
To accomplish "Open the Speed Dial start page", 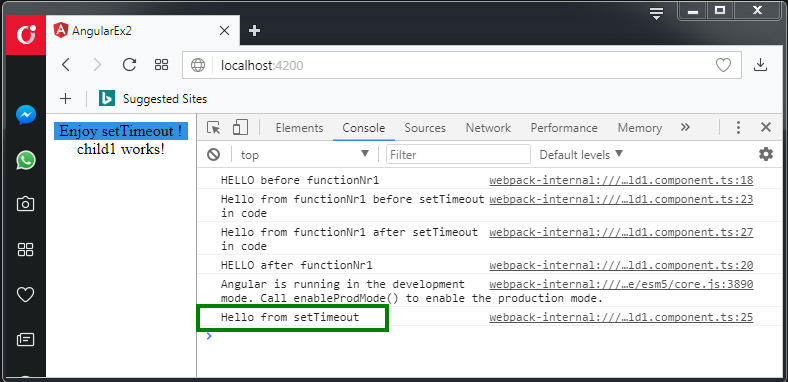I will click(161, 65).
